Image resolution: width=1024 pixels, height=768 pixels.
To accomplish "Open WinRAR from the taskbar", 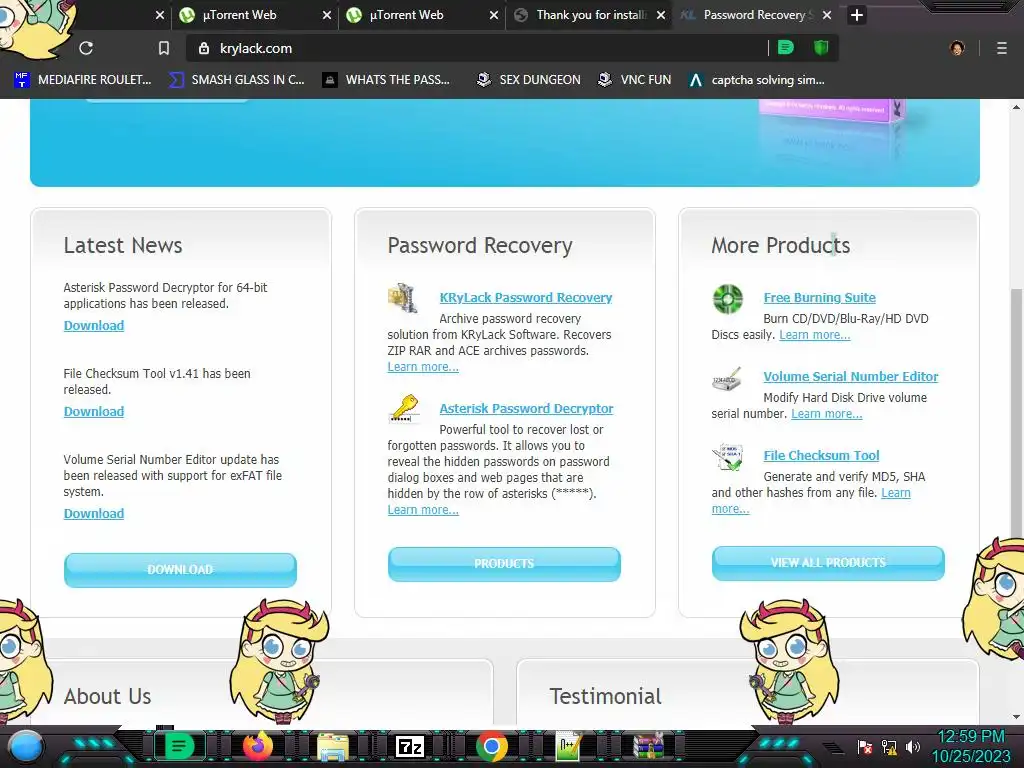I will coord(649,746).
